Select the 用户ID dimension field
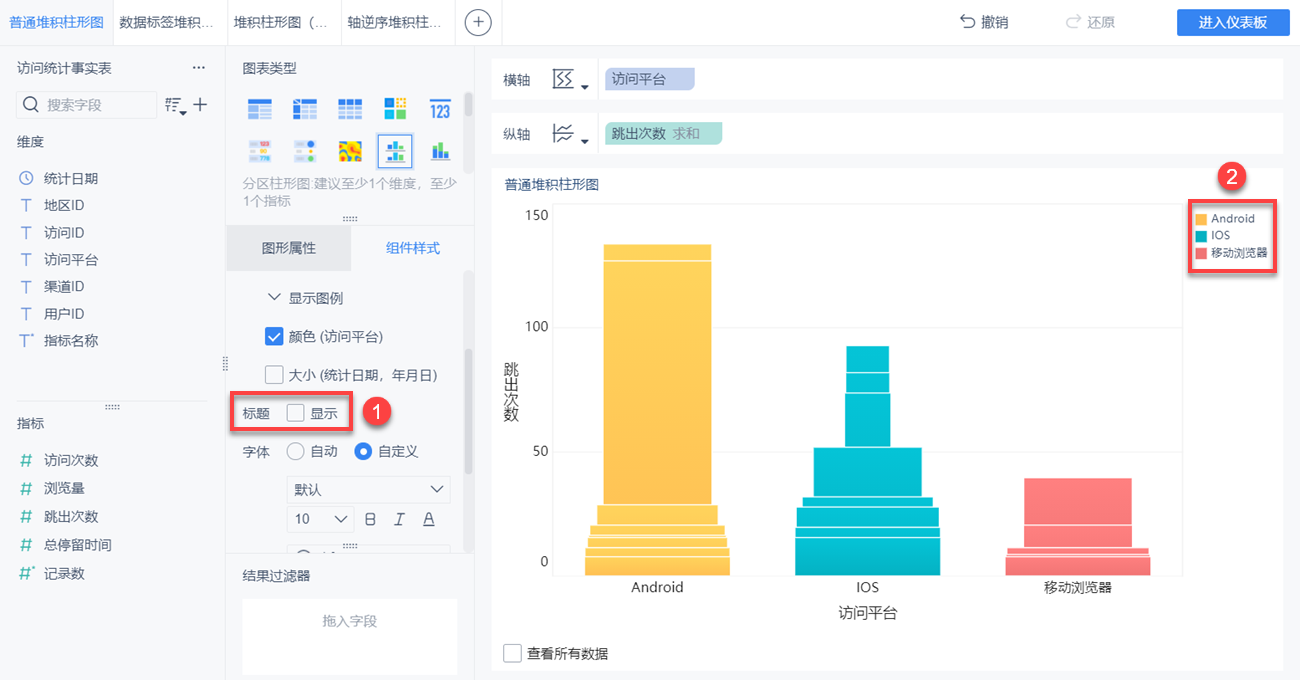 click(x=64, y=313)
